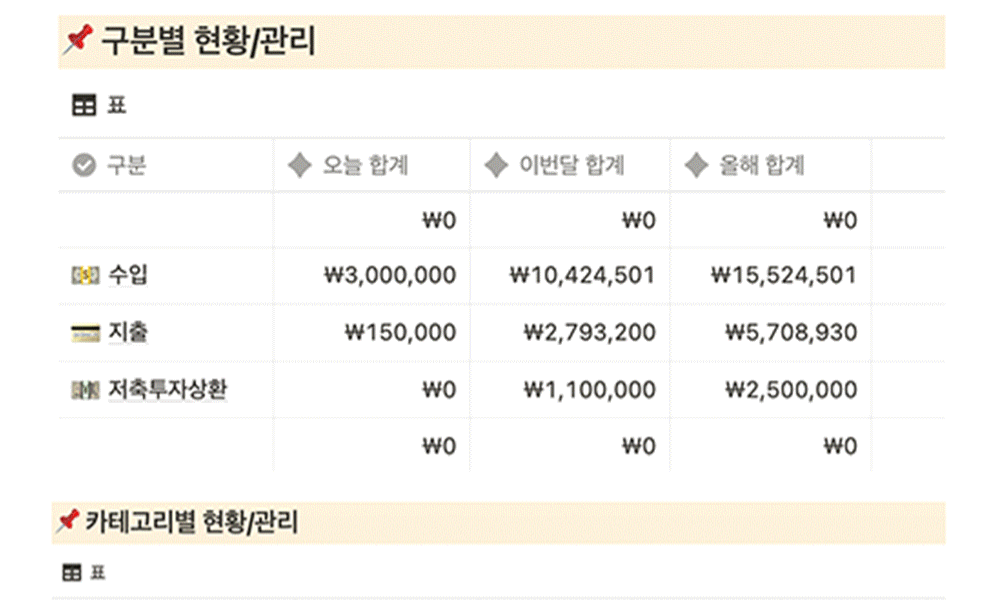This screenshot has width=1000, height=600.
Task: Click the 구분 column status check icon
Action: click(84, 165)
